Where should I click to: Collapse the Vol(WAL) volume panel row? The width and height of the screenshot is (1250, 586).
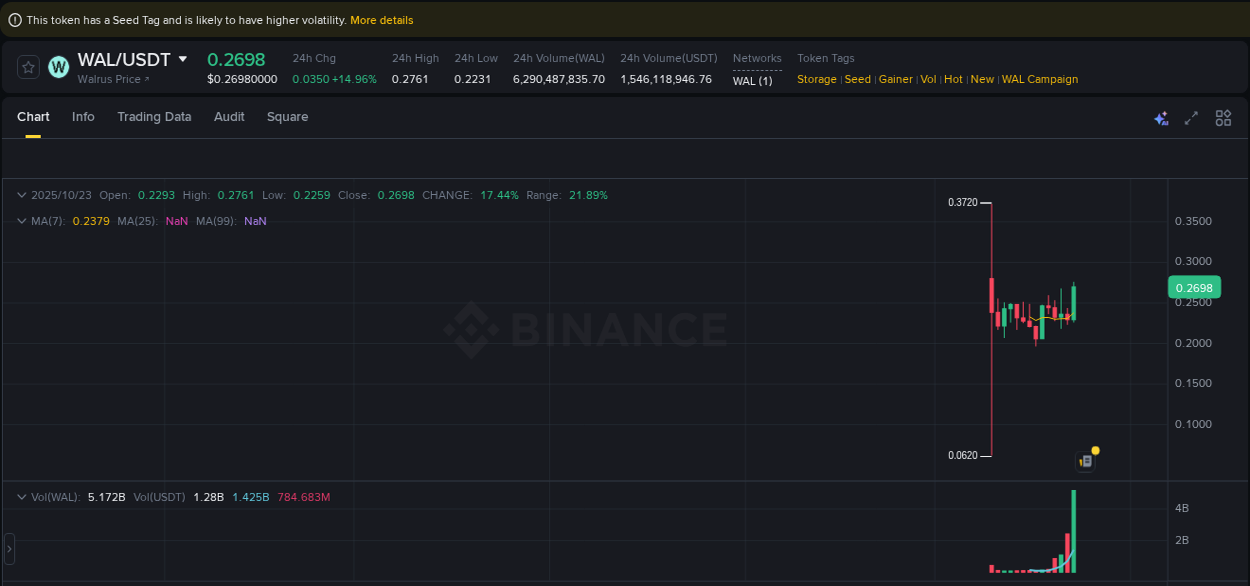[x=21, y=496]
